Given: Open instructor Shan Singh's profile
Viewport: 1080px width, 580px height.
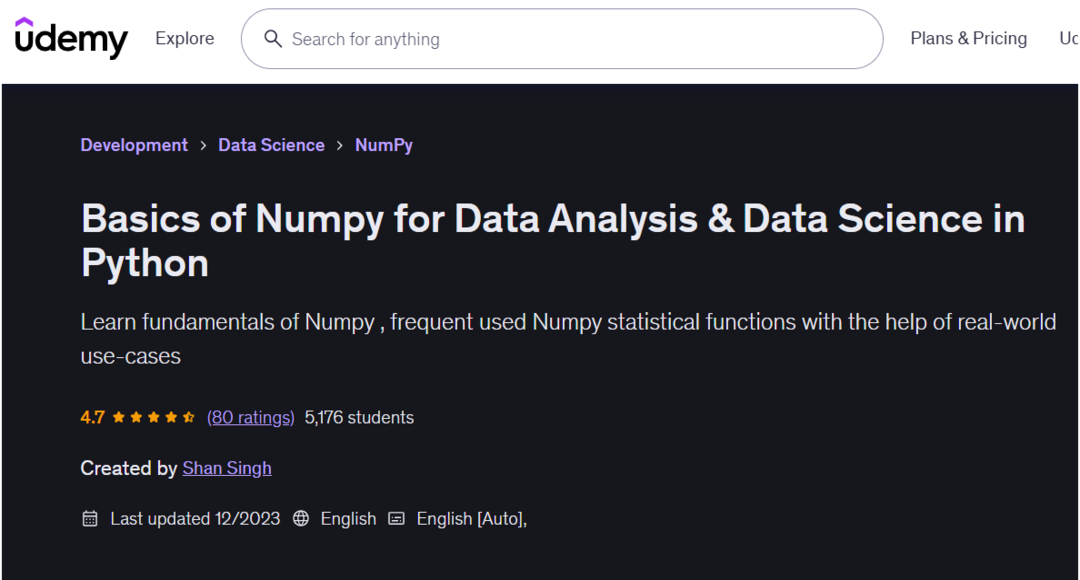Looking at the screenshot, I should [x=227, y=468].
